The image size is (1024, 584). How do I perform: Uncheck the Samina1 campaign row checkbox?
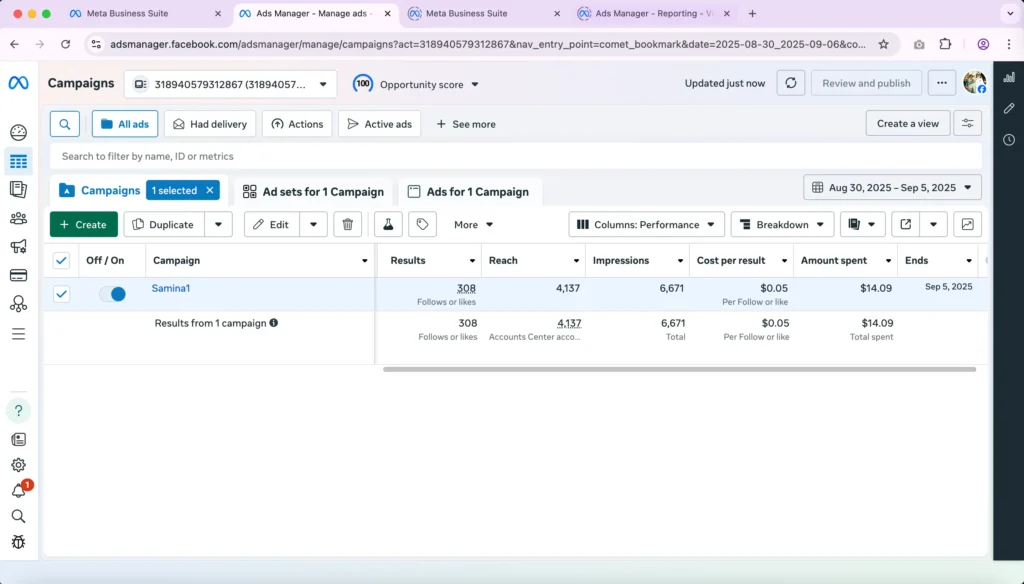62,293
